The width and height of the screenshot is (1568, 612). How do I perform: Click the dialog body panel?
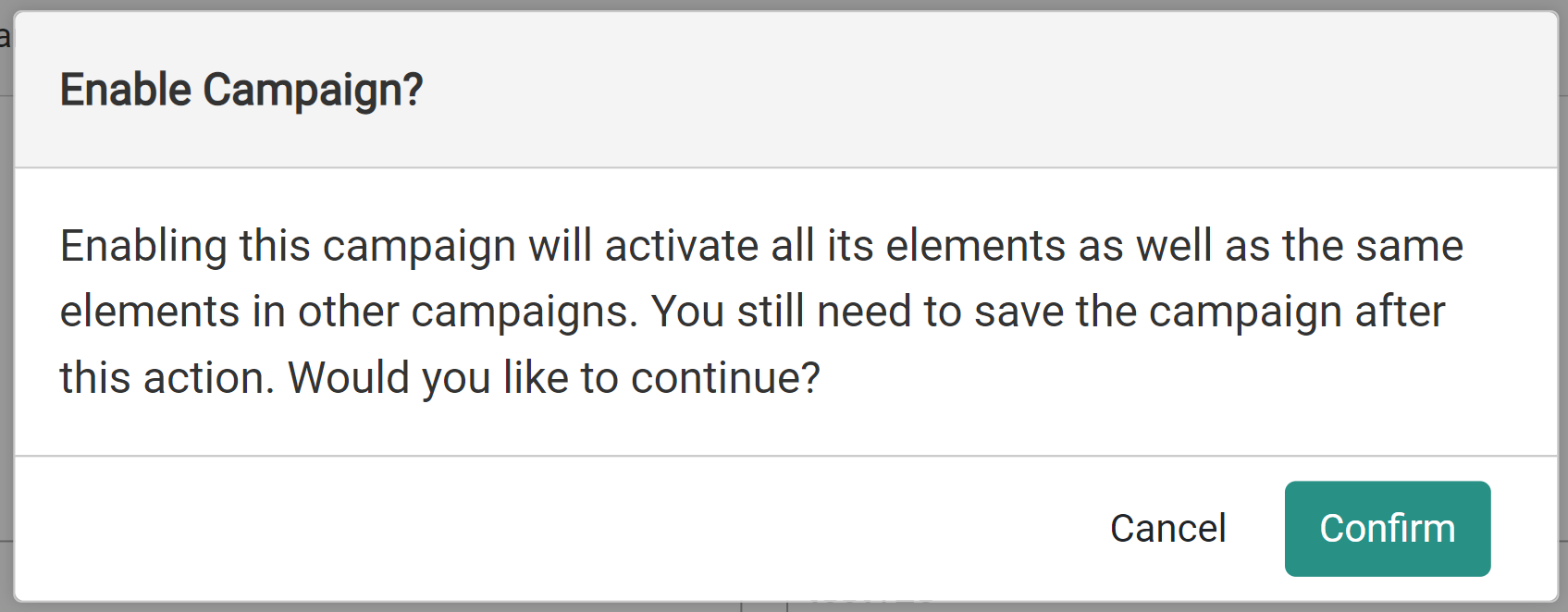click(x=784, y=310)
